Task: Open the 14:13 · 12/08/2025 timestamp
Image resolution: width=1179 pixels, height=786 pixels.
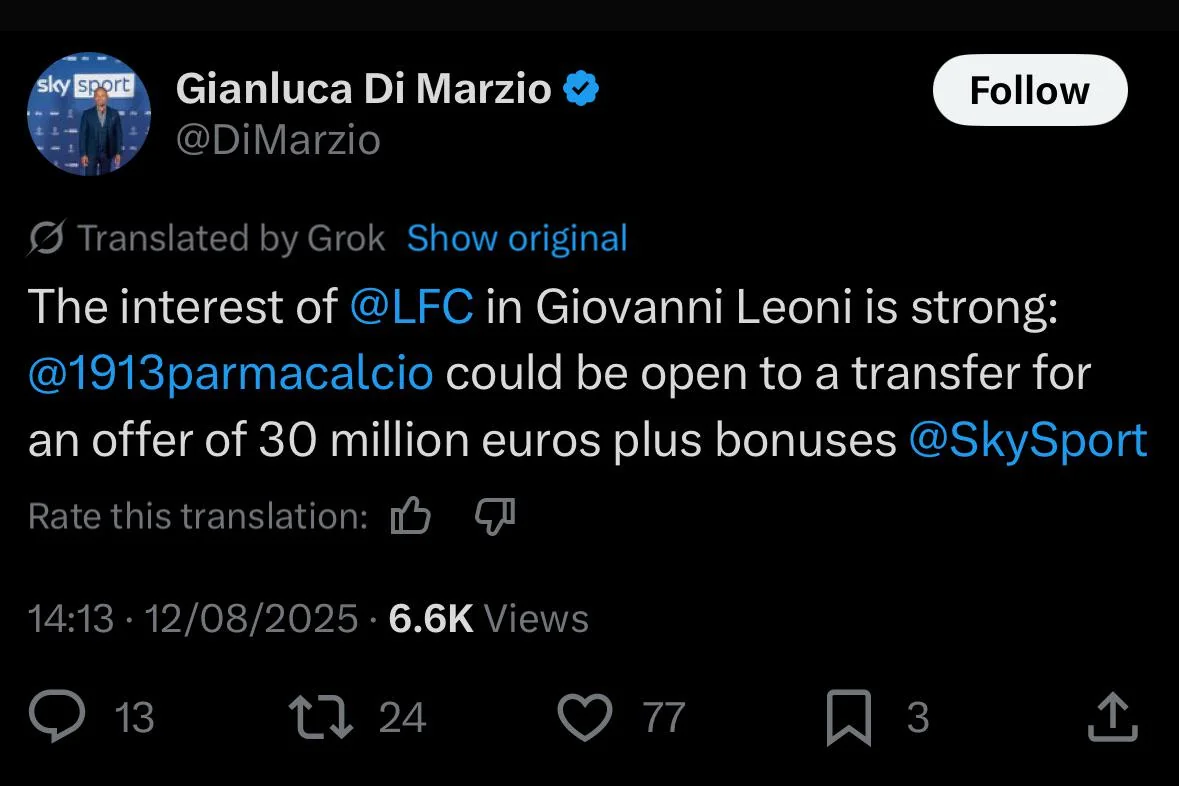Action: tap(193, 619)
